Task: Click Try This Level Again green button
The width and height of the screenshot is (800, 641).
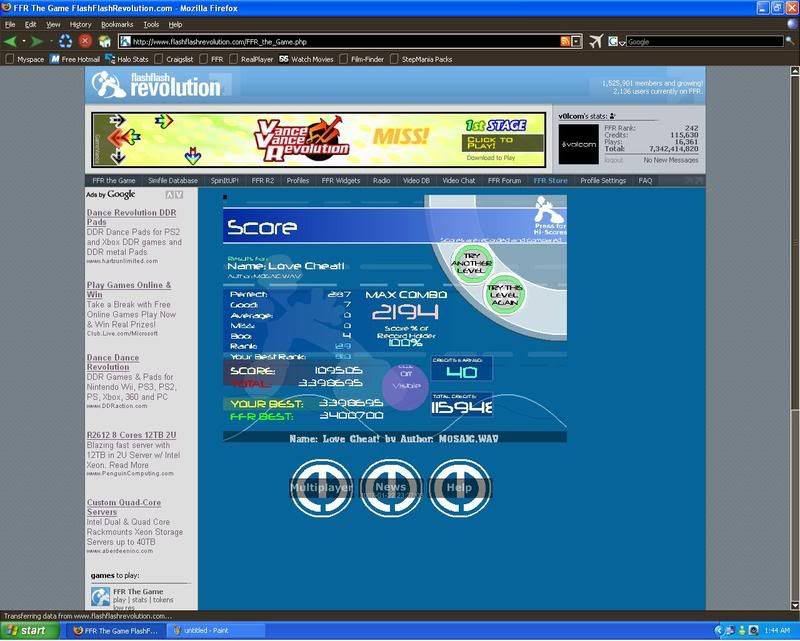Action: pos(505,294)
